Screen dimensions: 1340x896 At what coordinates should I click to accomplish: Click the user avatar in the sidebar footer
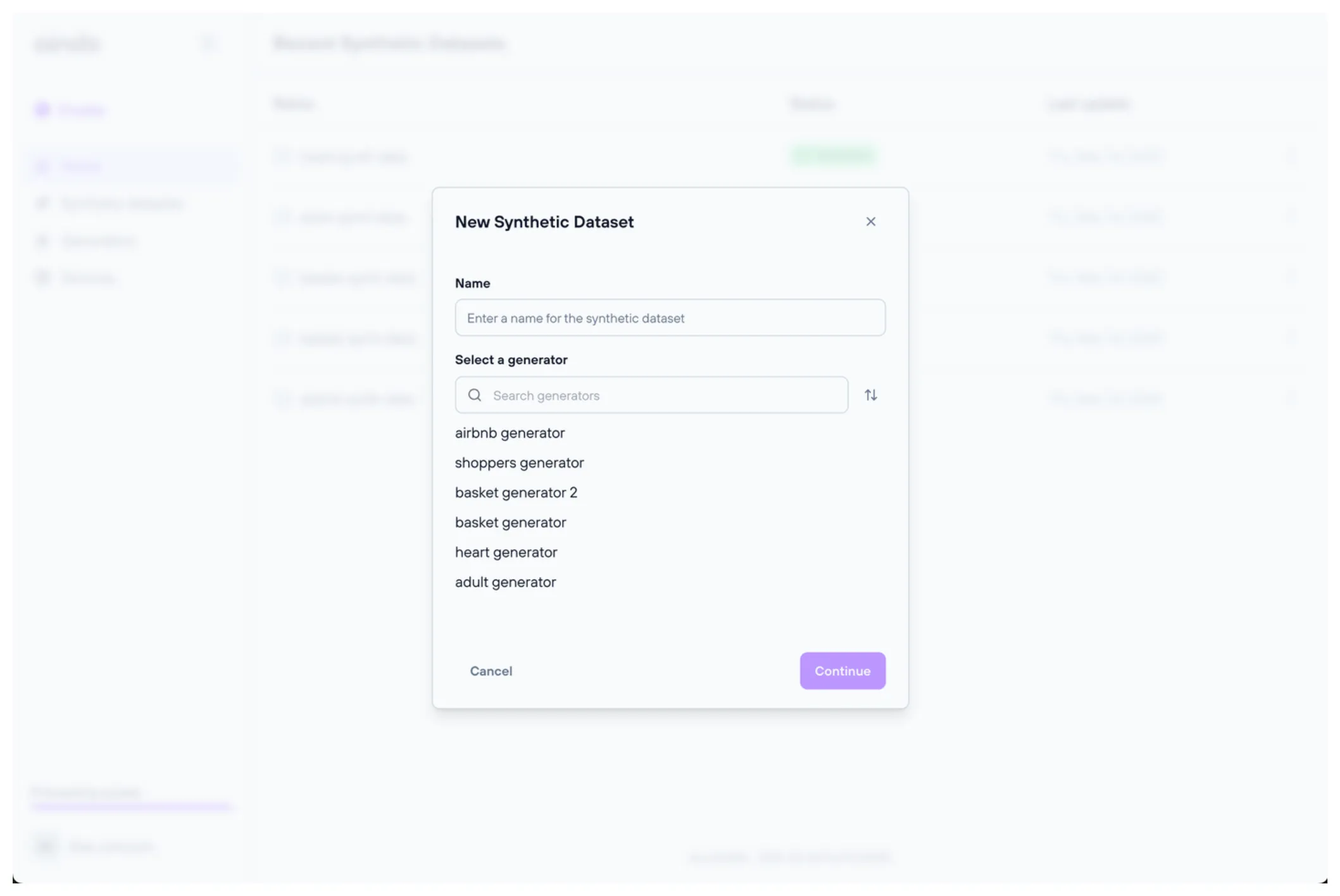point(46,846)
